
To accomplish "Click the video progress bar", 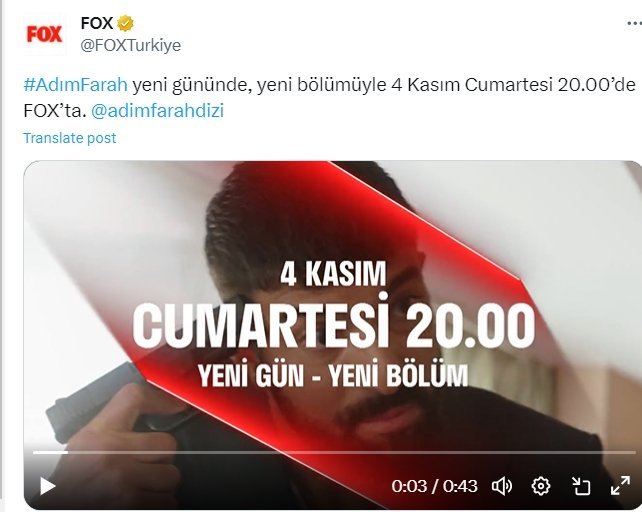I will coord(334,453).
